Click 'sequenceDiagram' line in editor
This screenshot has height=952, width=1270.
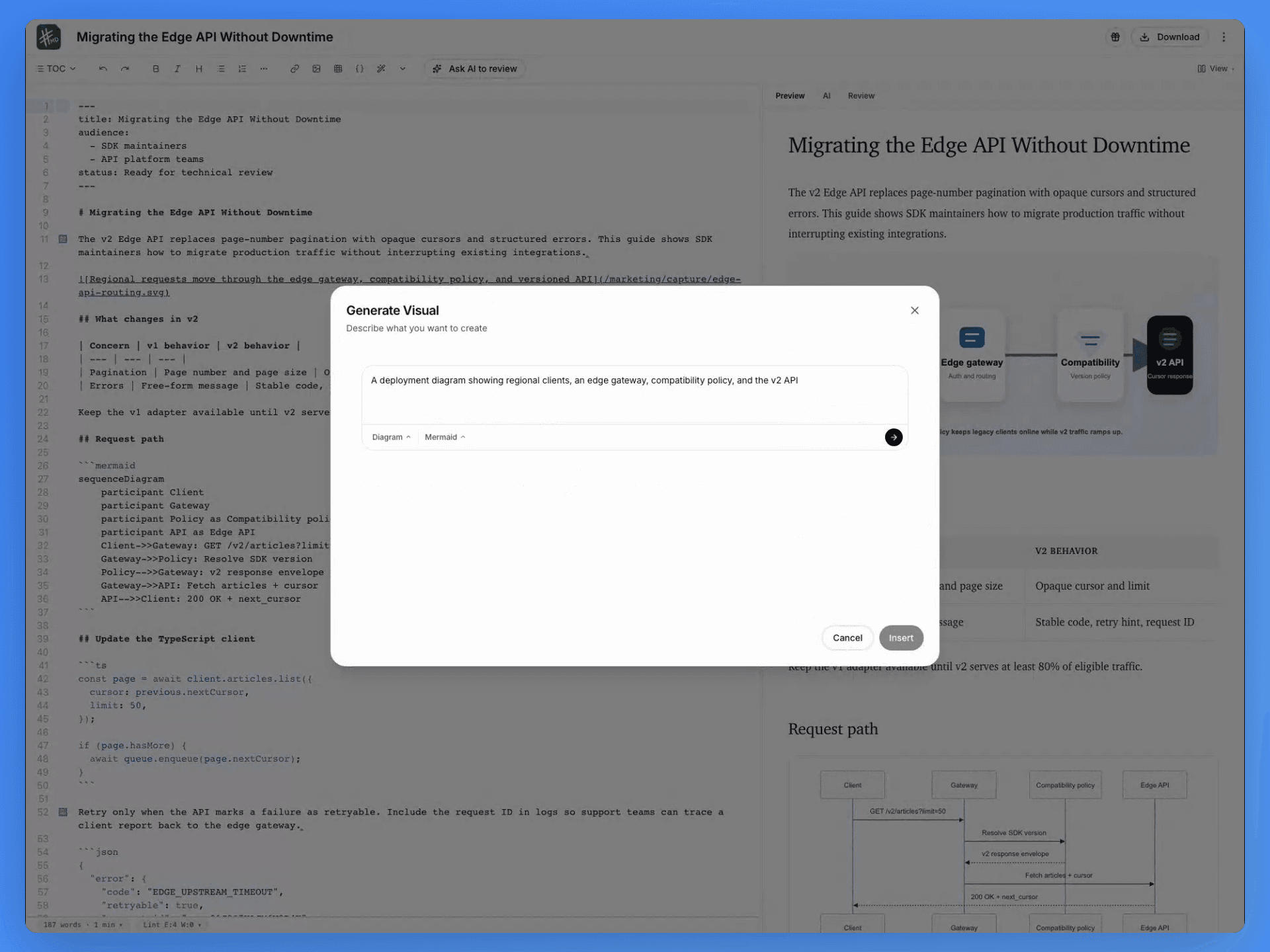click(x=121, y=479)
